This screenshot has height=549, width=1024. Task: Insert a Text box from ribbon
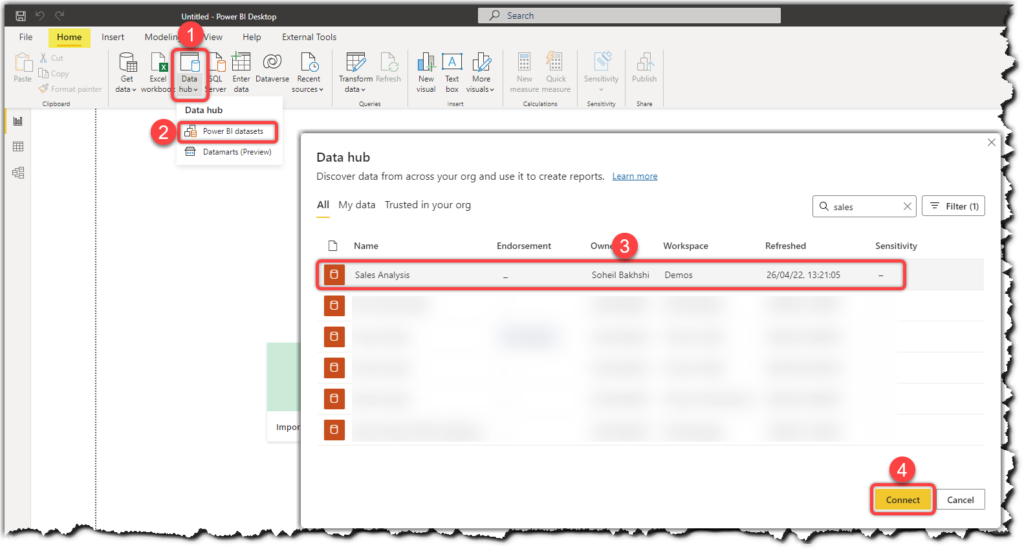(x=452, y=72)
